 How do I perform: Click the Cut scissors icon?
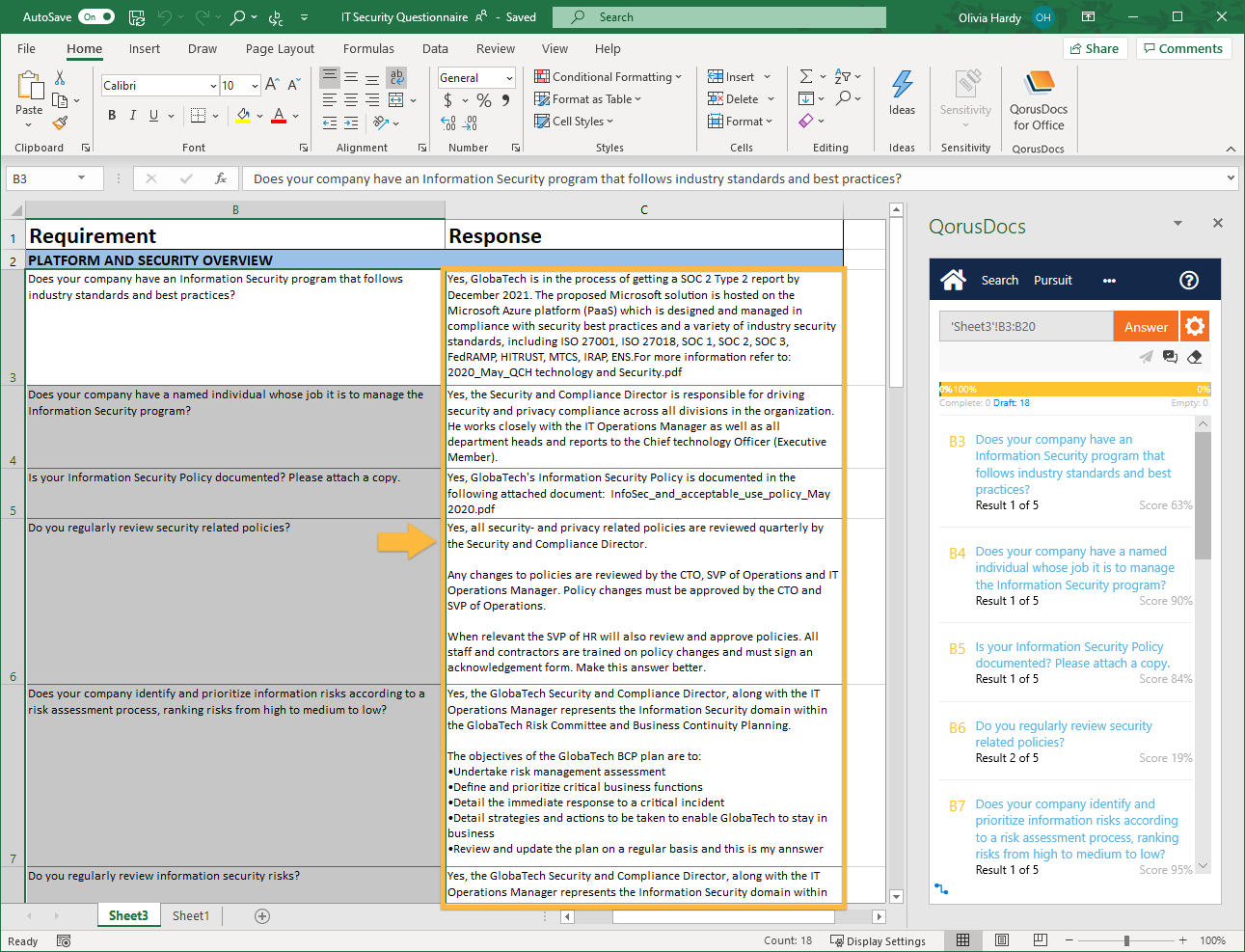60,77
